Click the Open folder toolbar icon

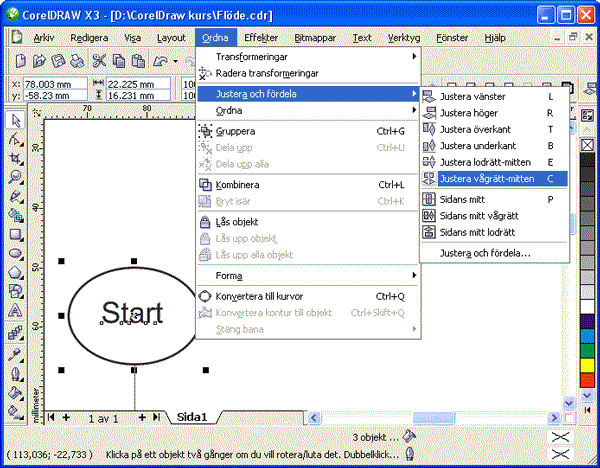tap(38, 61)
